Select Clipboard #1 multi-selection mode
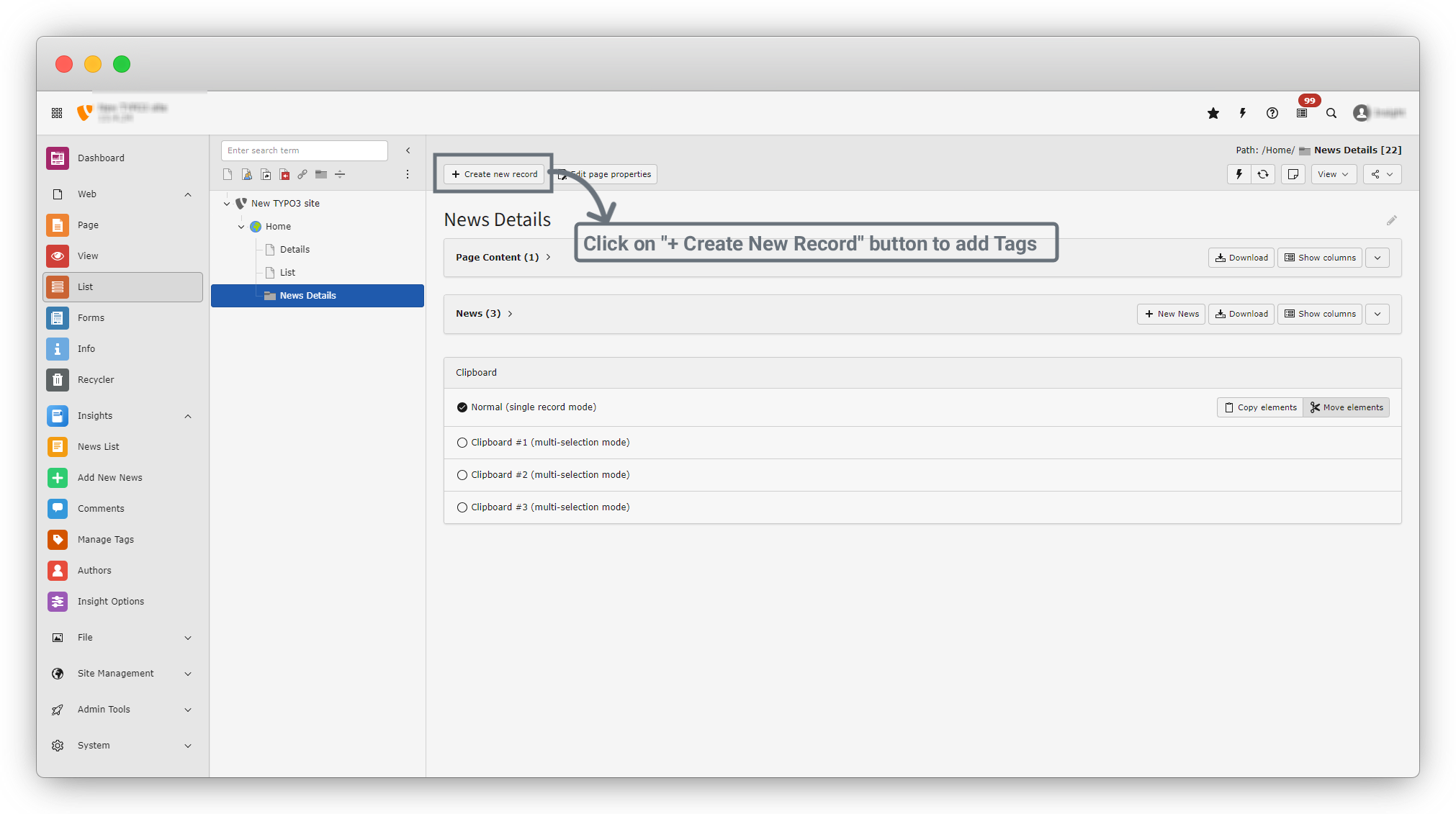Screen dimensions: 1456x814 462,443
